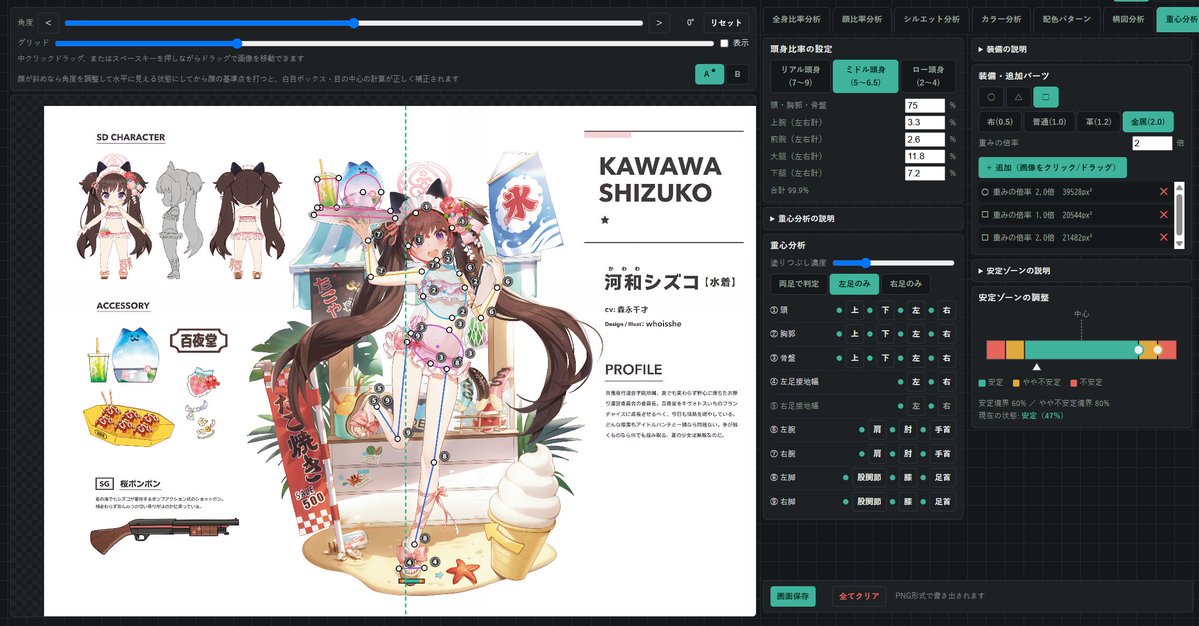Select the 布(0.5) material button
The width and height of the screenshot is (1199, 626).
click(x=999, y=122)
